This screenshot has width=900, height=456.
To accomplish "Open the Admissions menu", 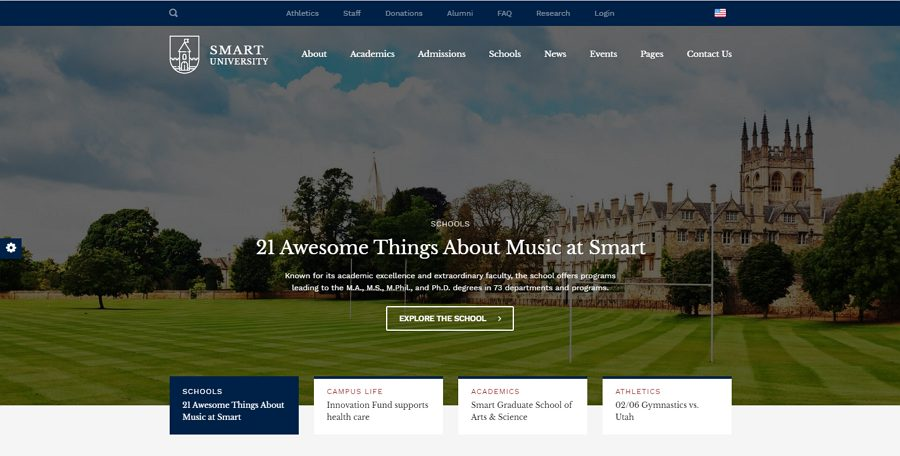I will 441,54.
